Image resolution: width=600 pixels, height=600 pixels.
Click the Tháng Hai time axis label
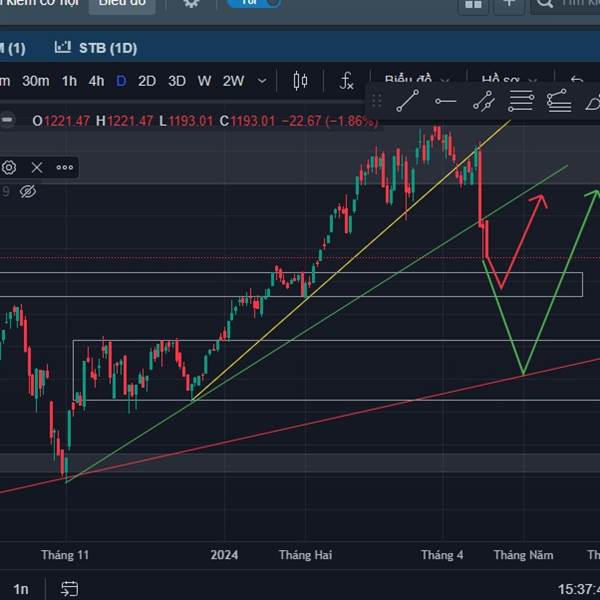[305, 555]
